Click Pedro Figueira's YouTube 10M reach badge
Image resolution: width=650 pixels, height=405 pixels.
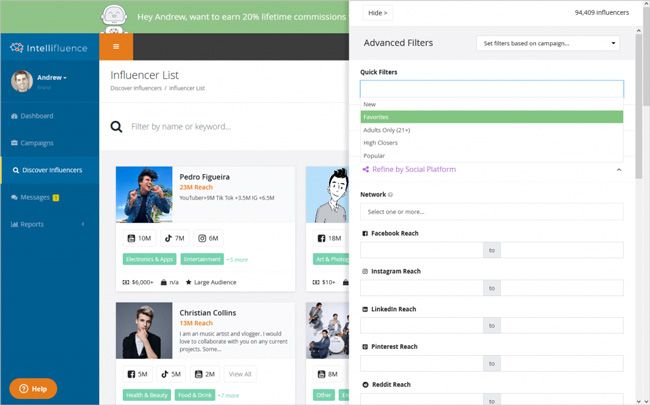pos(139,238)
